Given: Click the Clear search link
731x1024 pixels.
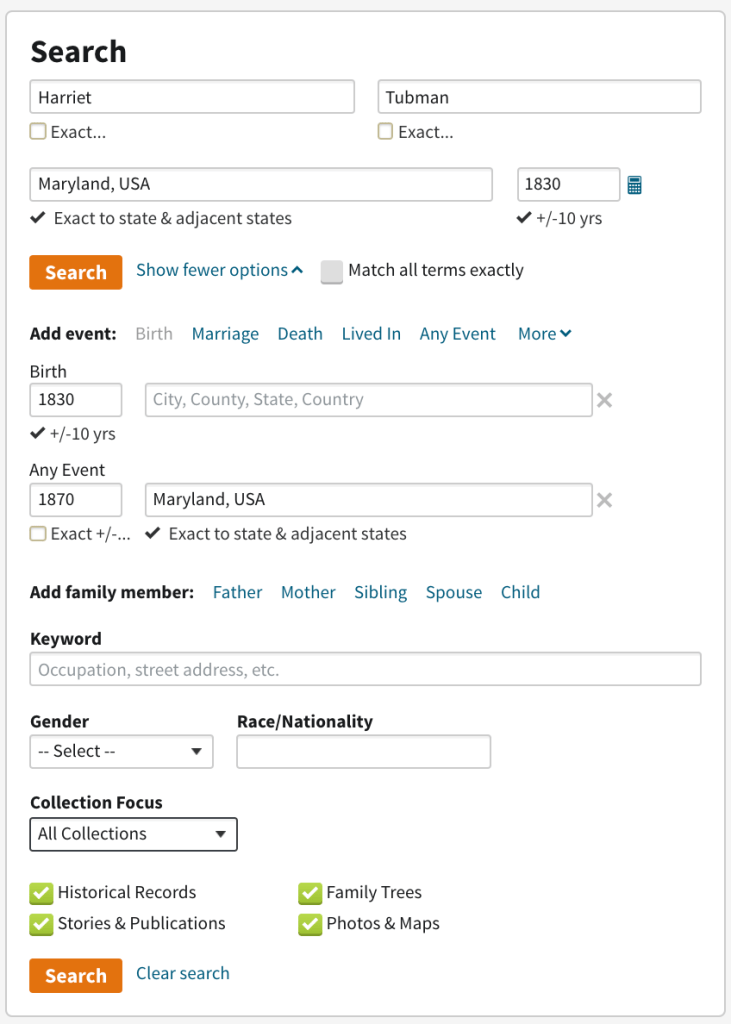Looking at the screenshot, I should click(182, 973).
